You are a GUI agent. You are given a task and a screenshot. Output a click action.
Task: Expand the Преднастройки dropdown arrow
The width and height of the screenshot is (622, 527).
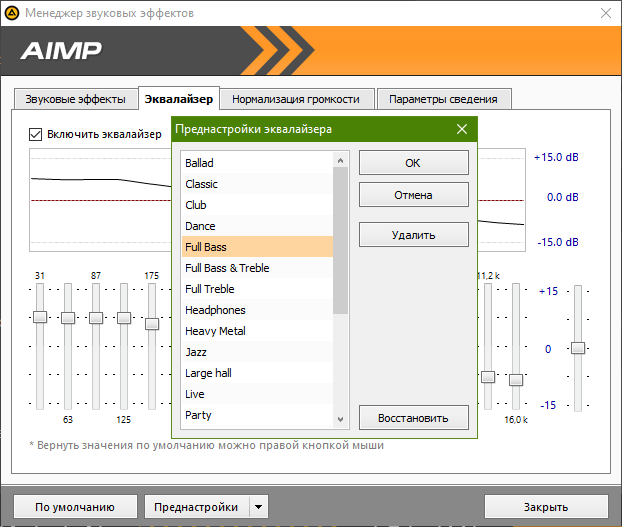[259, 507]
